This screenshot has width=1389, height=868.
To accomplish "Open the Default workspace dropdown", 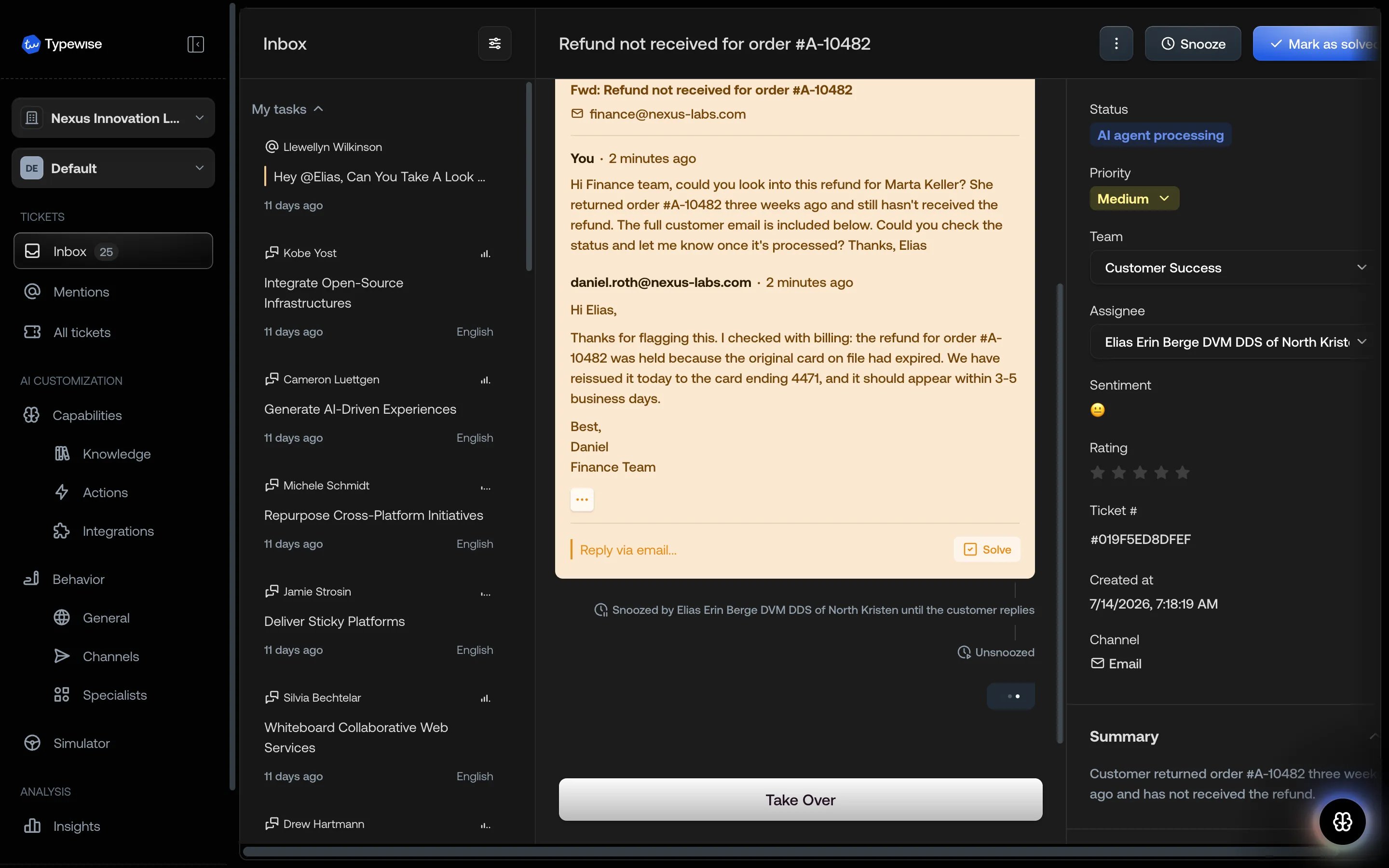I will click(x=113, y=168).
